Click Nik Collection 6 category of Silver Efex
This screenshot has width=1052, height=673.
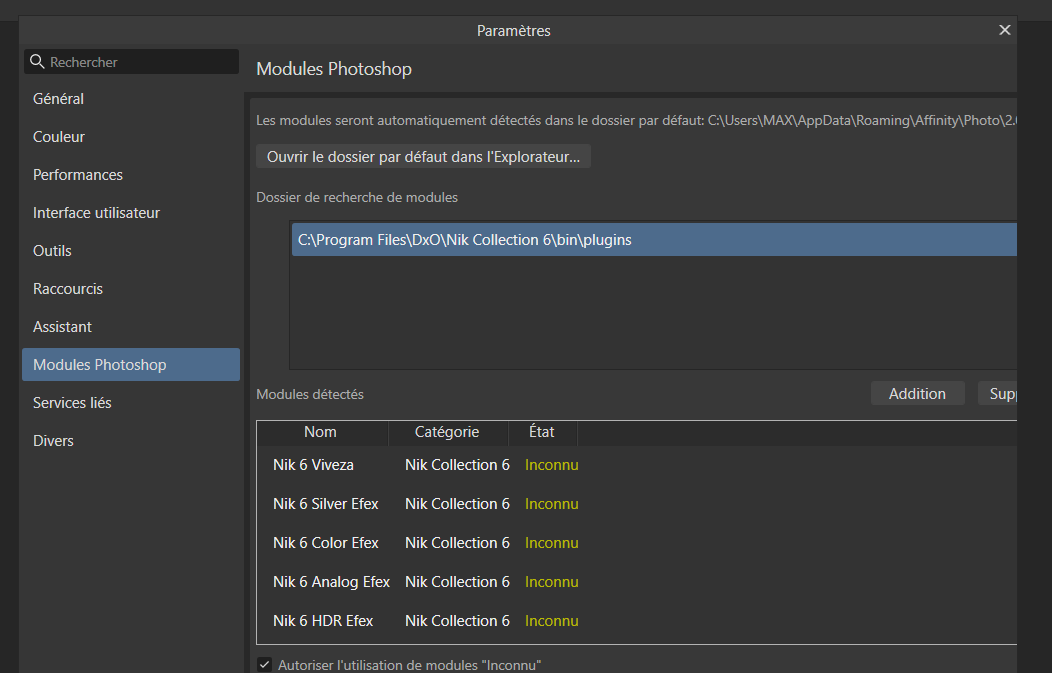(457, 504)
